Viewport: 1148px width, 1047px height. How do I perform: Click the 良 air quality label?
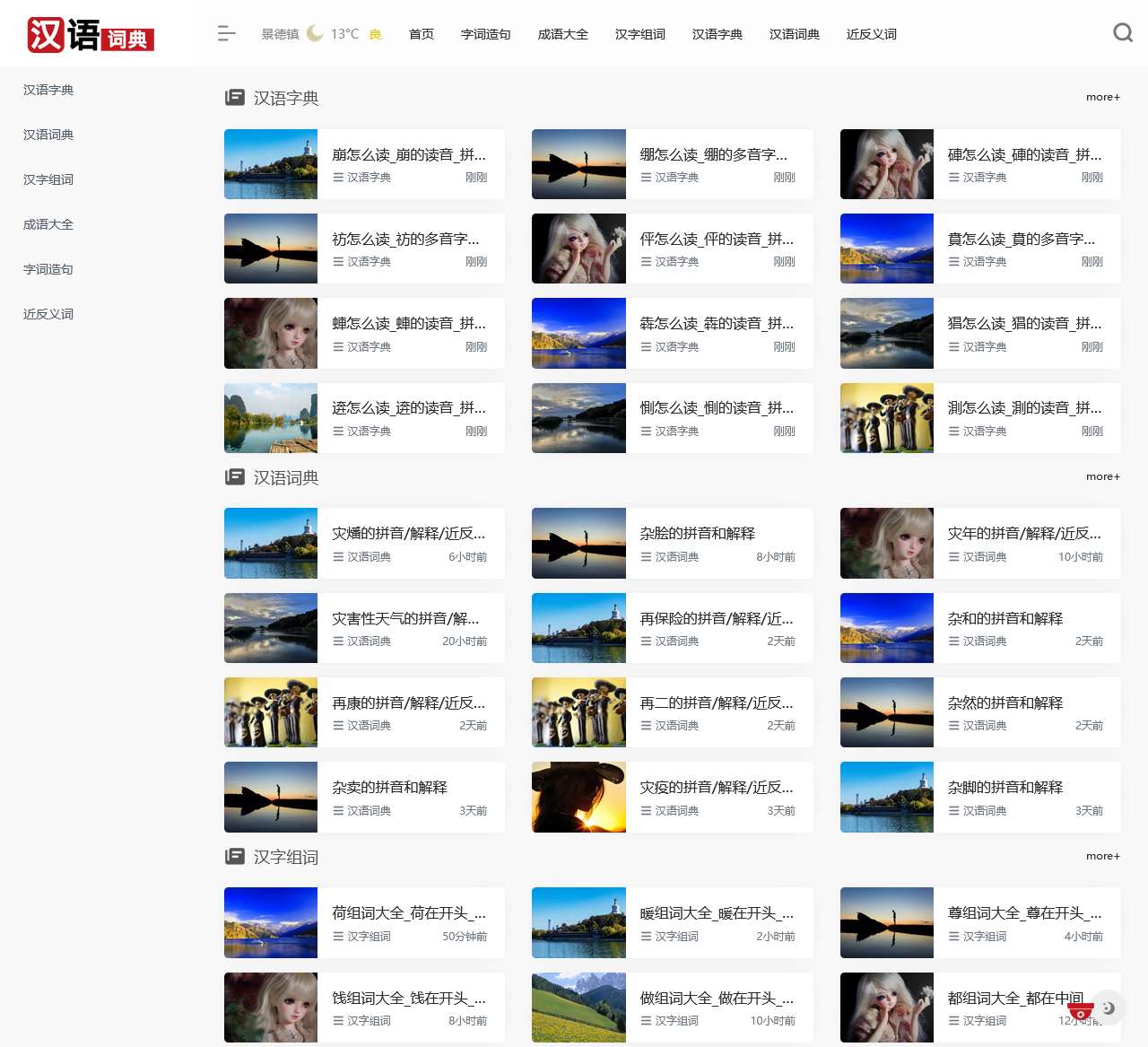coord(376,34)
